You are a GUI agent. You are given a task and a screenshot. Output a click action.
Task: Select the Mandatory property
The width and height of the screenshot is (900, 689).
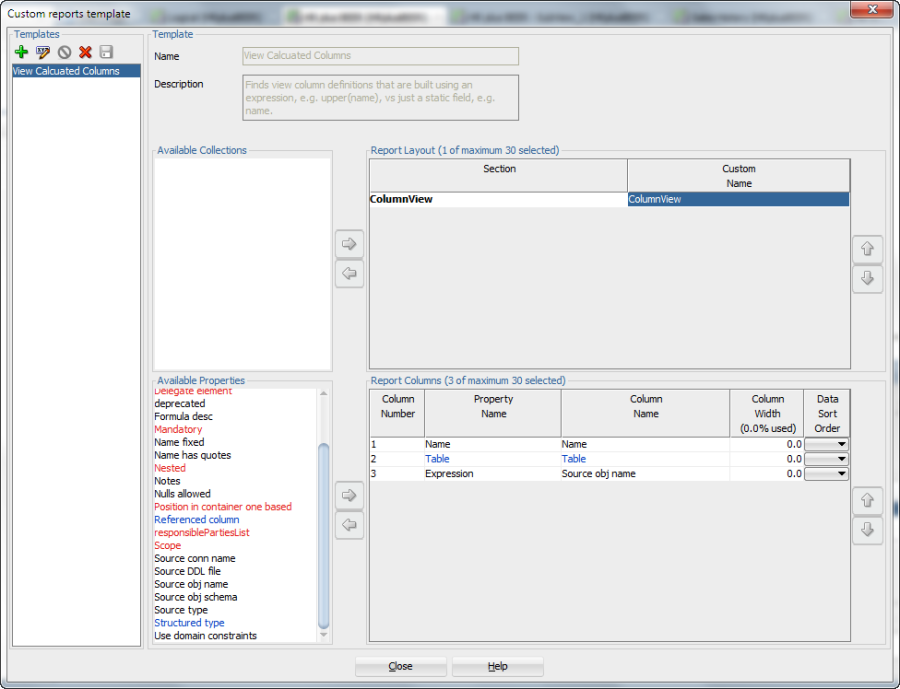[x=178, y=429]
